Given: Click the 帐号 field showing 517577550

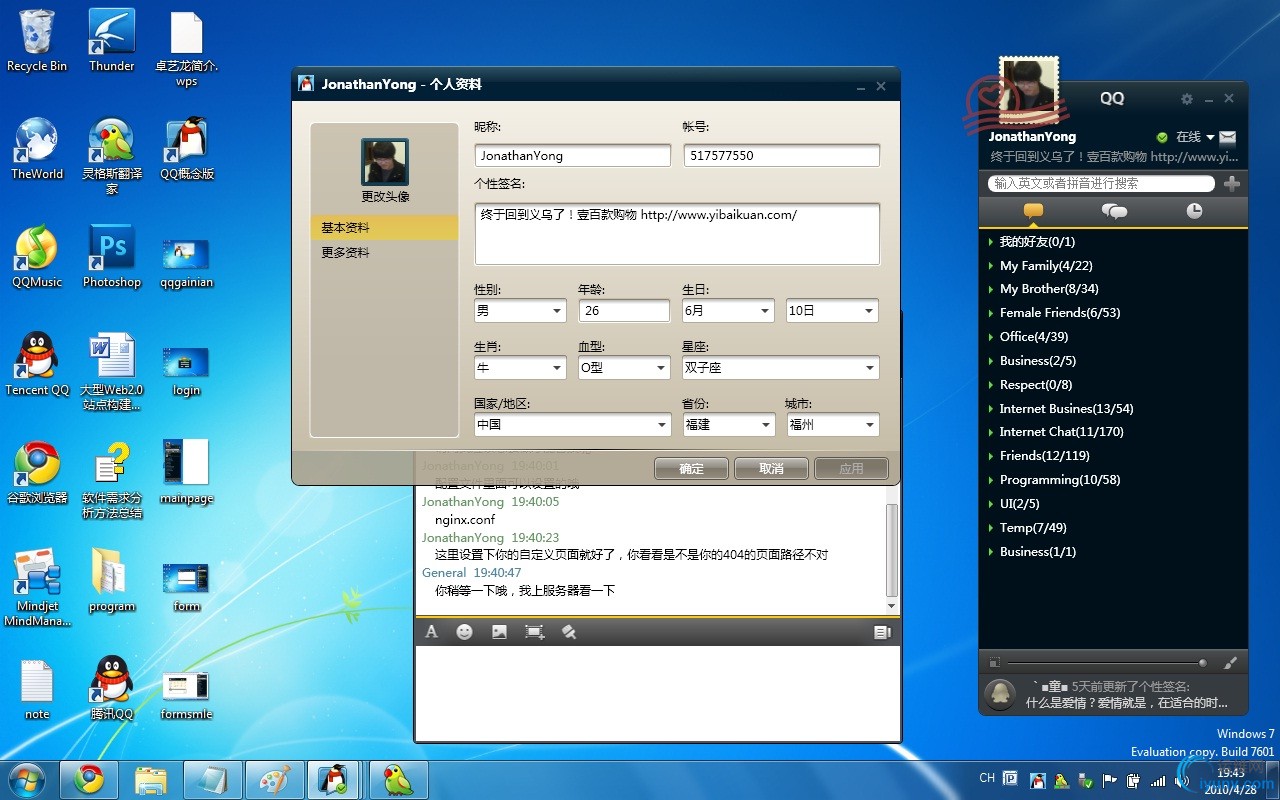Looking at the screenshot, I should click(781, 156).
